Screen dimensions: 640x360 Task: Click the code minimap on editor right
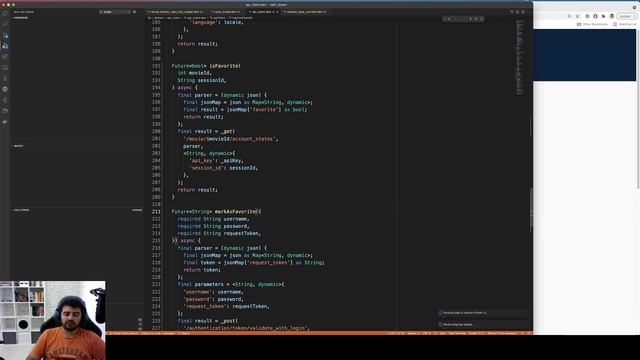coord(520,57)
